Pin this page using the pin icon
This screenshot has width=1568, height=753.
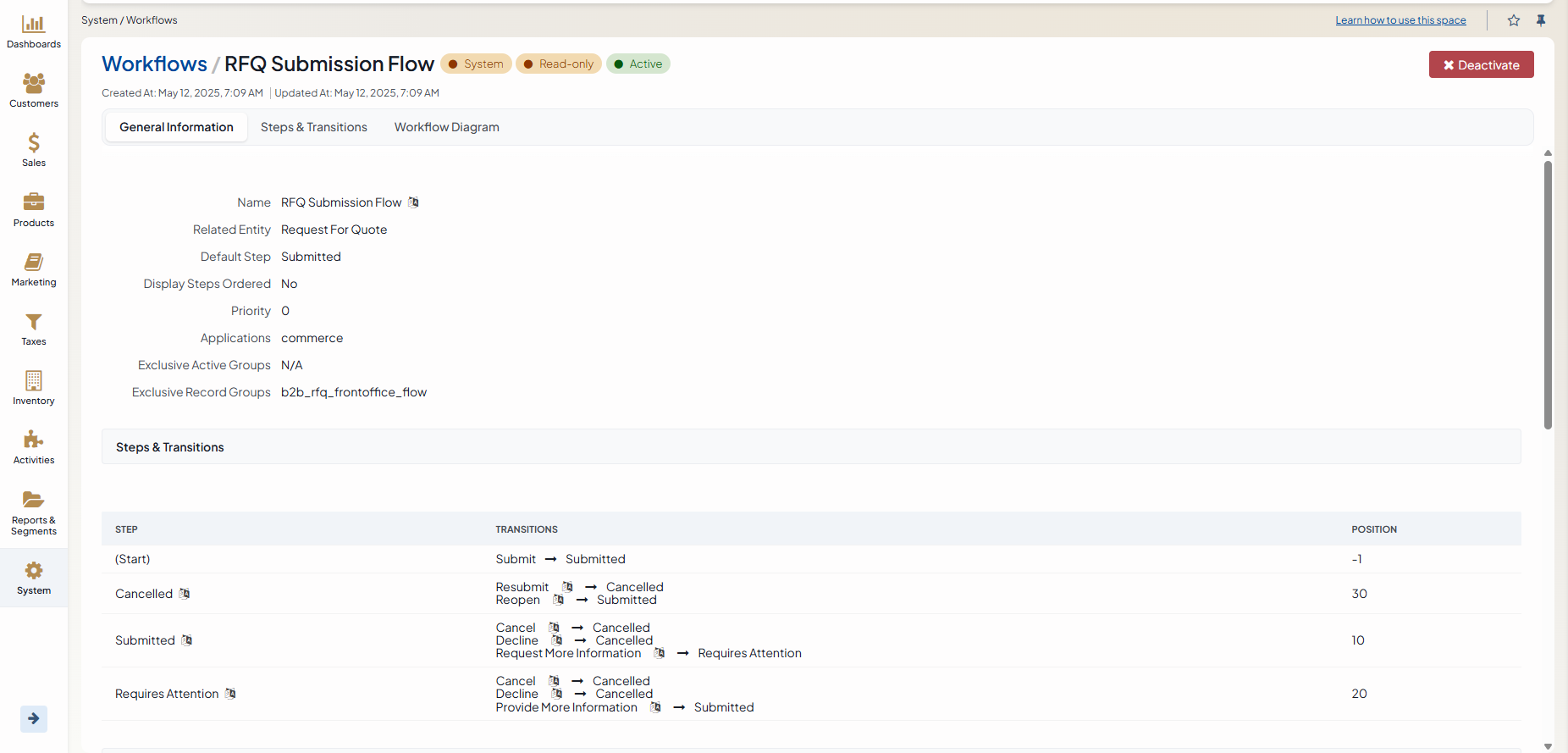1541,20
